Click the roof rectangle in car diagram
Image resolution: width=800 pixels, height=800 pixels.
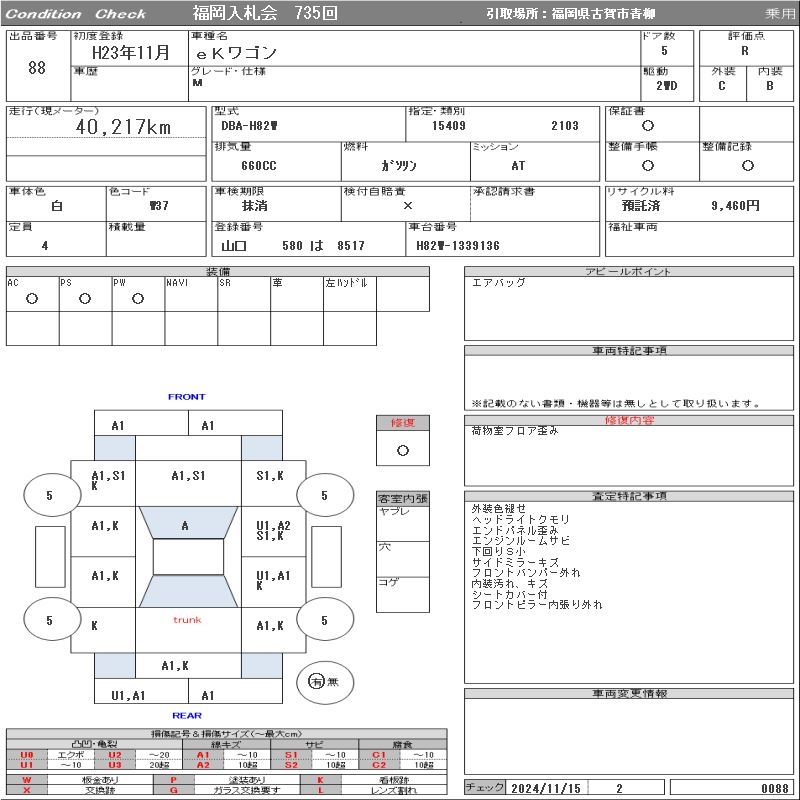tap(188, 557)
